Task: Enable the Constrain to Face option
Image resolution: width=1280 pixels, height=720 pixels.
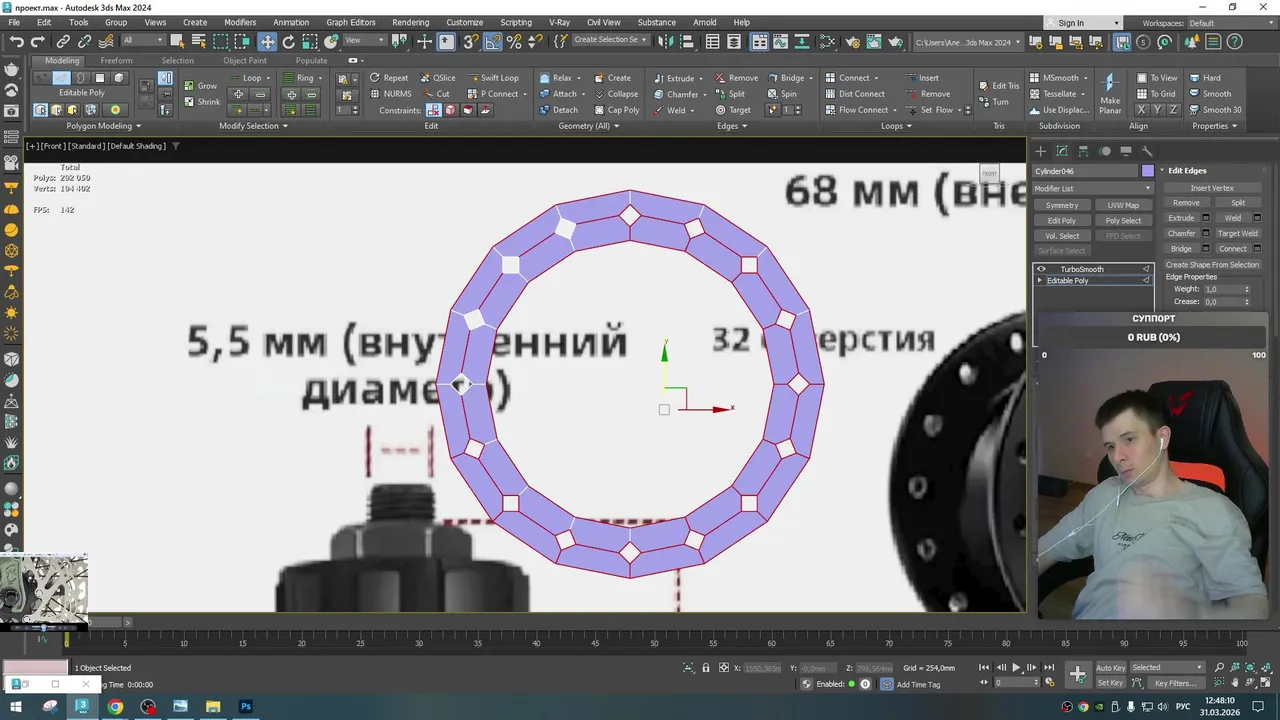Action: coord(468,110)
